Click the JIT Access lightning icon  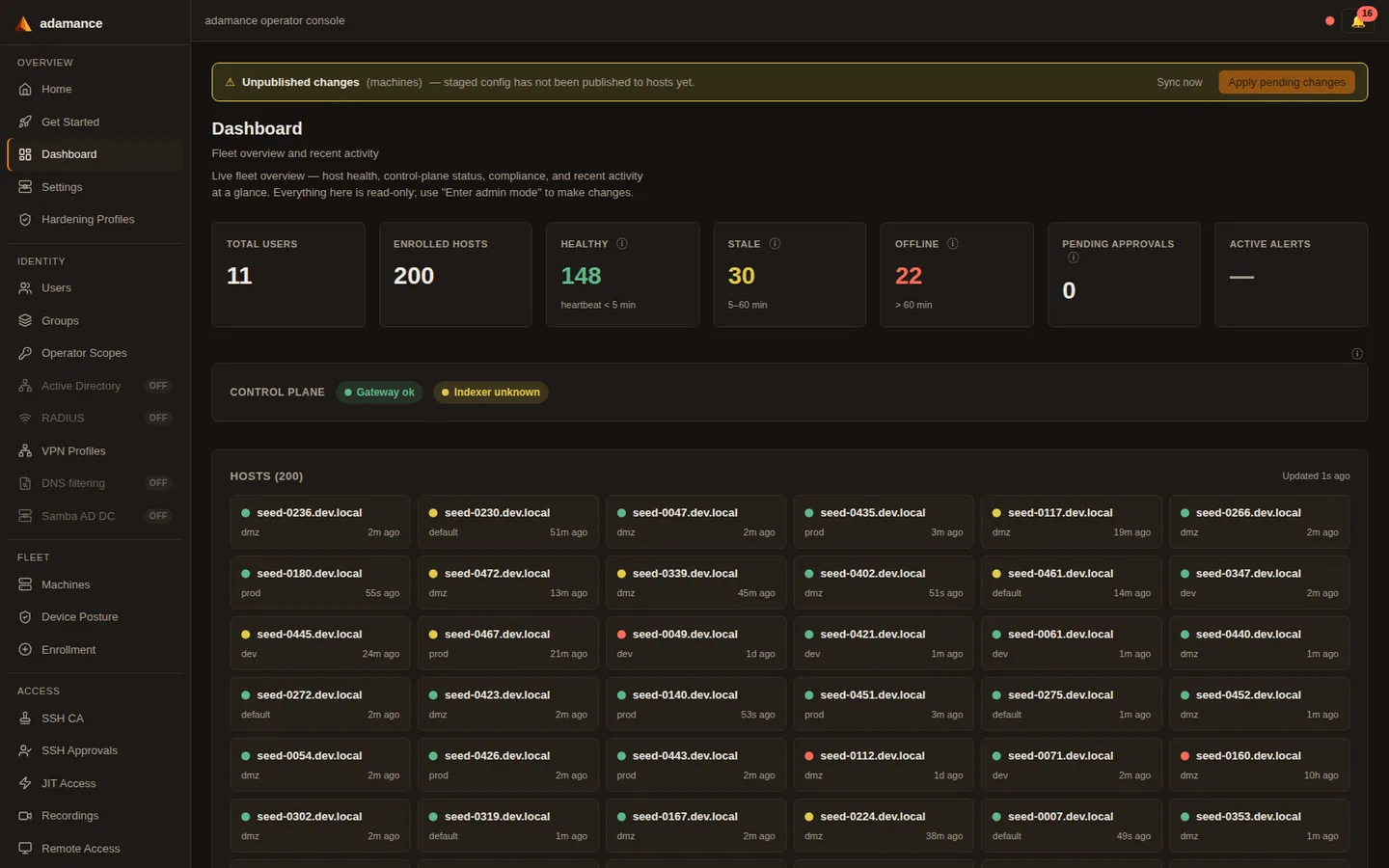[x=25, y=783]
